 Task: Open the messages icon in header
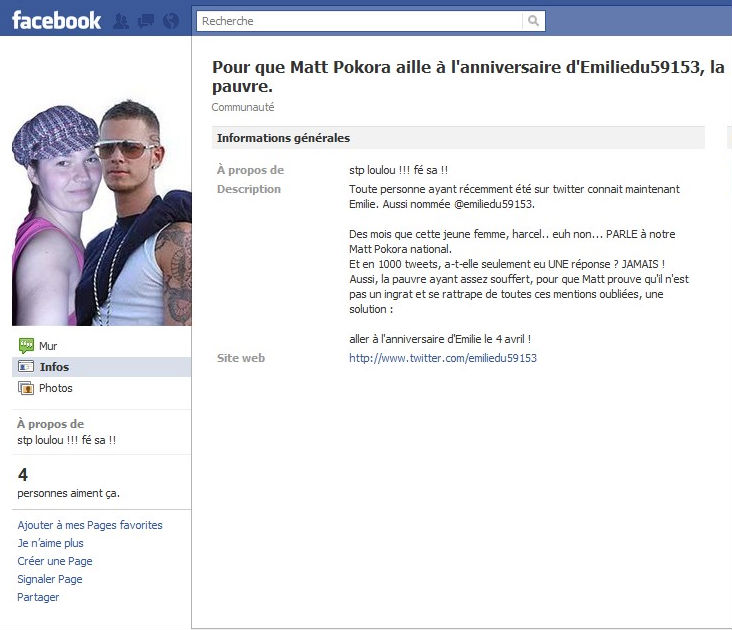[146, 21]
